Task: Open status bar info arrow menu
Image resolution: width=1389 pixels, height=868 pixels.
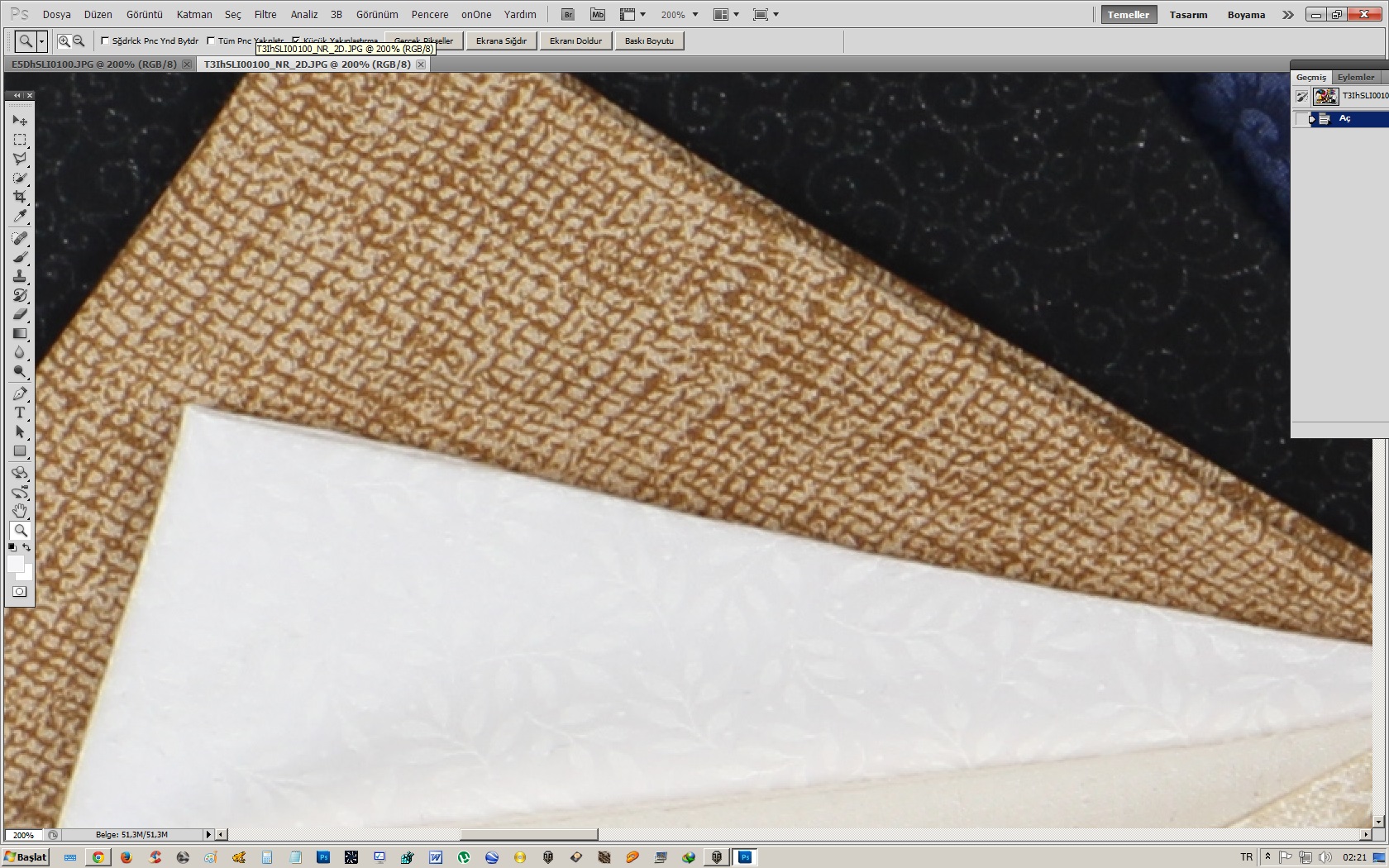Action: click(208, 834)
